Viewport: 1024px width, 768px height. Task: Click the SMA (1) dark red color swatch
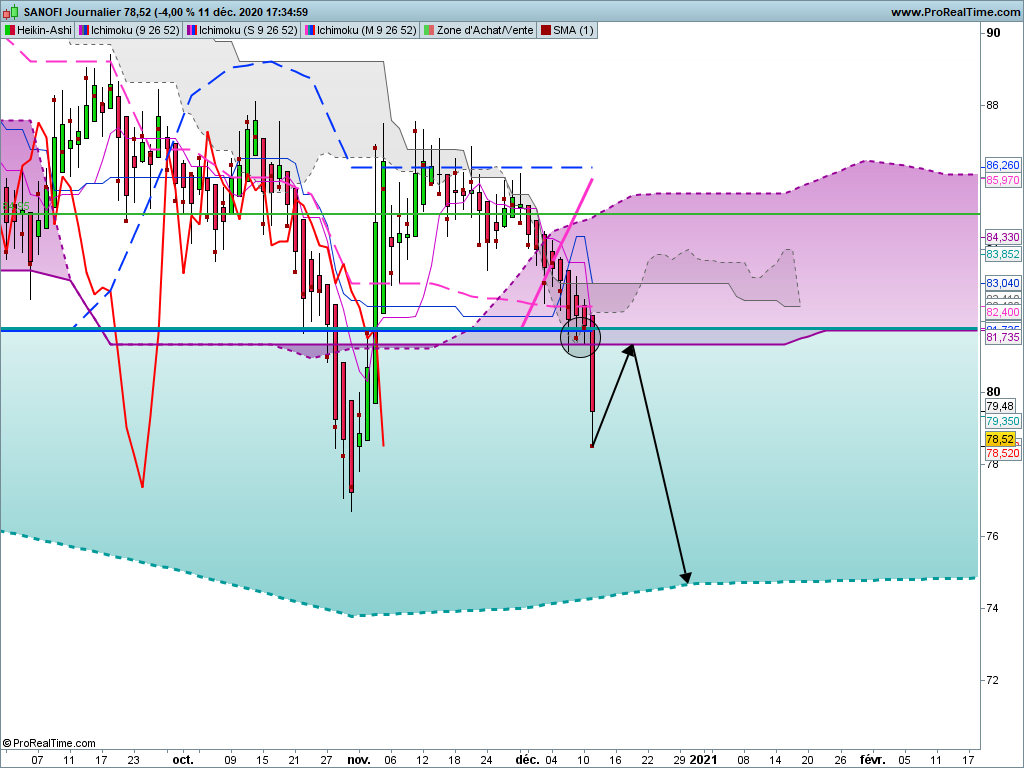pos(545,30)
